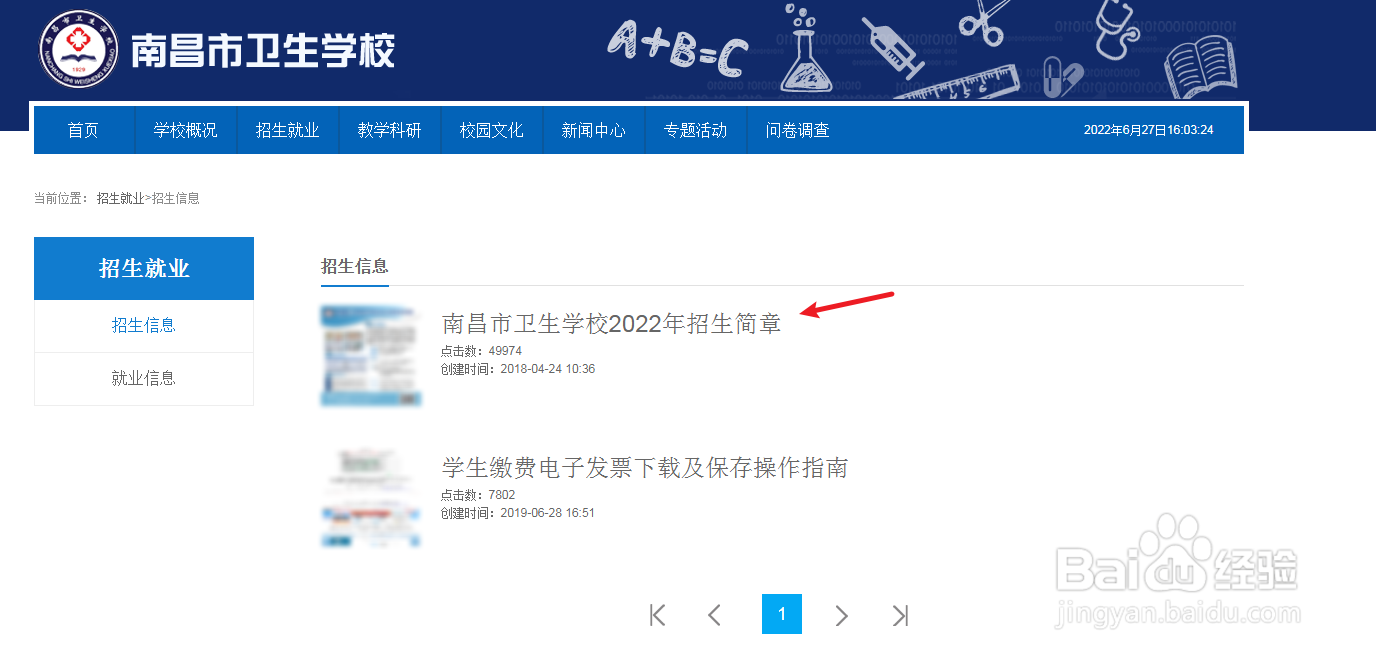Viewport: 1376px width, 660px height.
Task: Click the previous-page pagination arrow
Action: coord(714,614)
